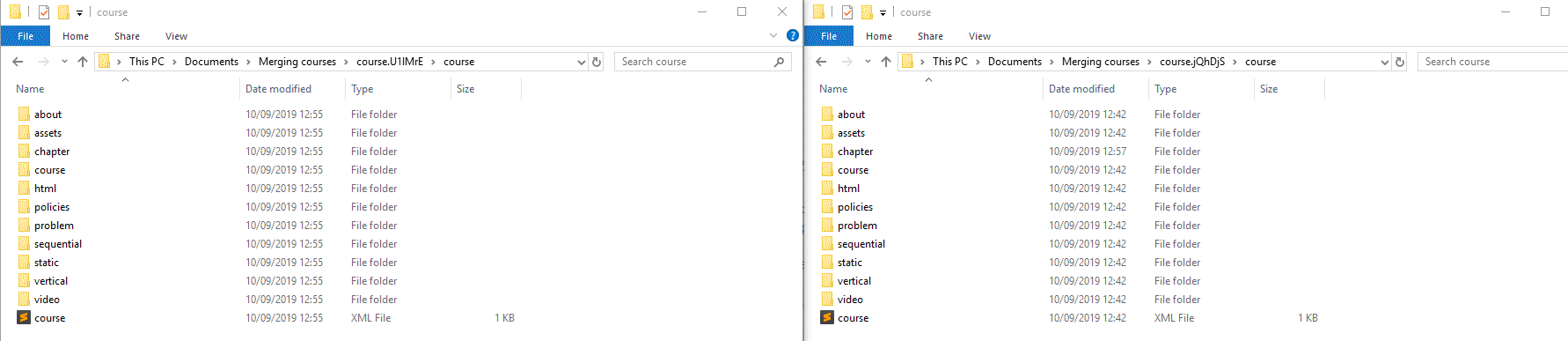Image resolution: width=1568 pixels, height=341 pixels.
Task: Select course XML file icon in left window
Action: [x=24, y=318]
